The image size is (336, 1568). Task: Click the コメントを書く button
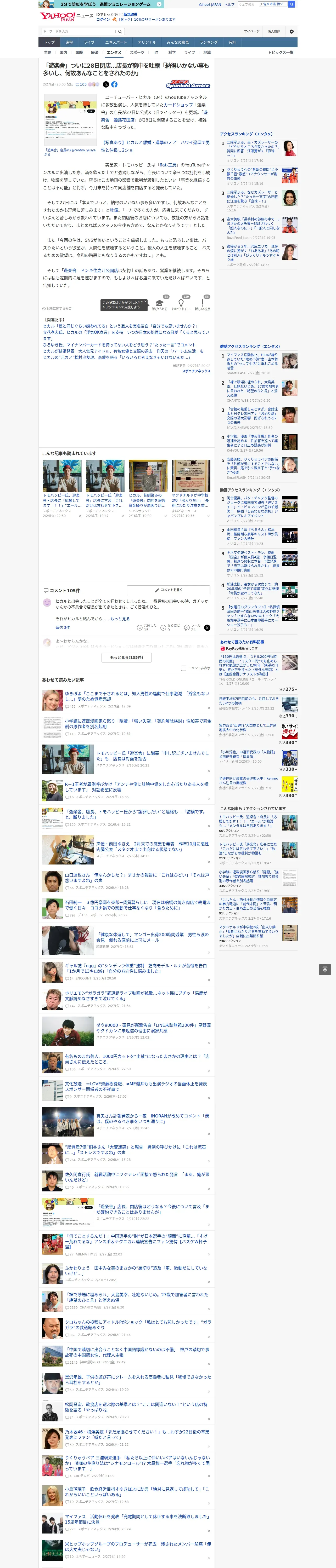169,590
